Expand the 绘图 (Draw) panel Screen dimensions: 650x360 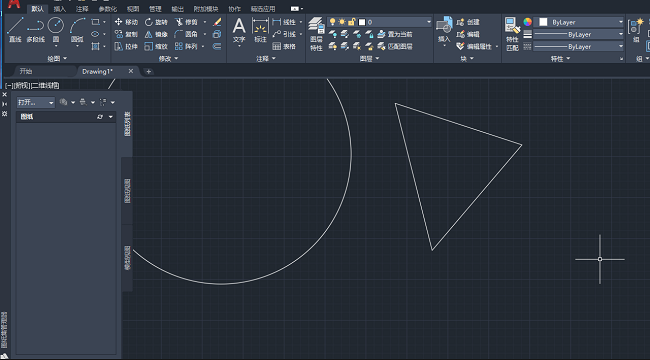click(x=57, y=59)
